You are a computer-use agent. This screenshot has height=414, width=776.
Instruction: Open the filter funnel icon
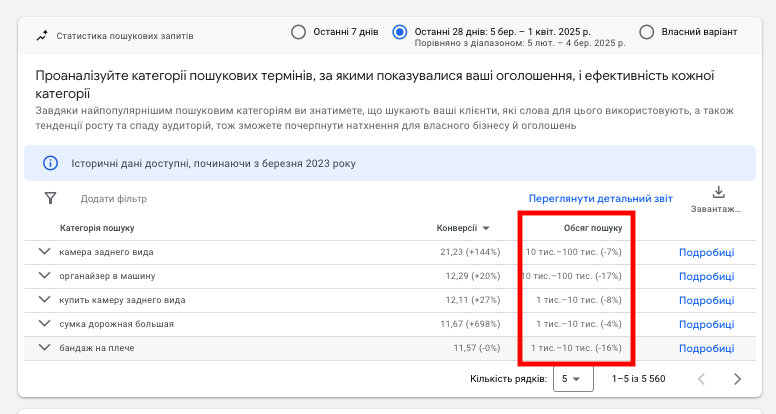[50, 198]
